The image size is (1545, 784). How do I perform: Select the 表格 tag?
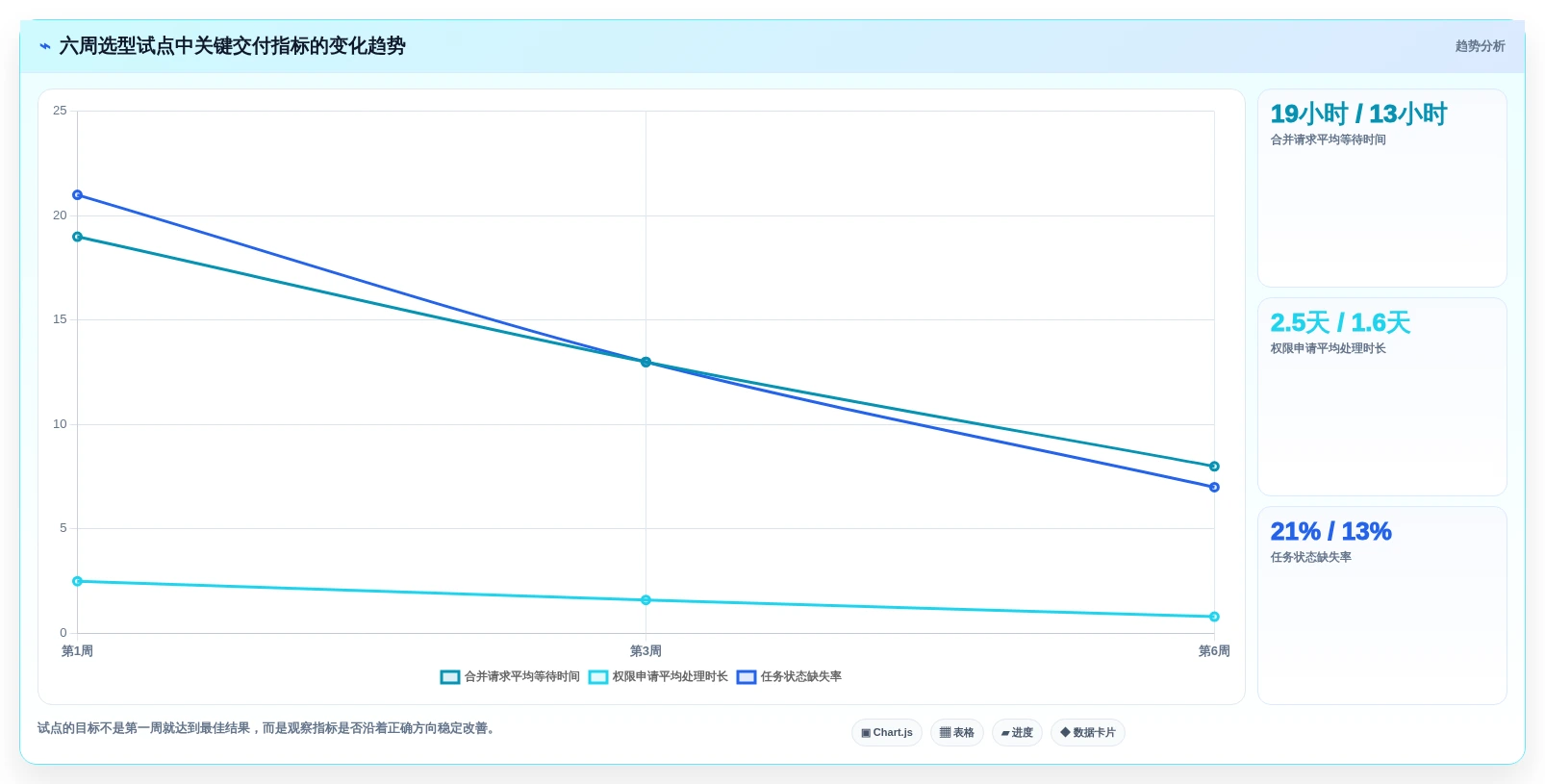[956, 733]
